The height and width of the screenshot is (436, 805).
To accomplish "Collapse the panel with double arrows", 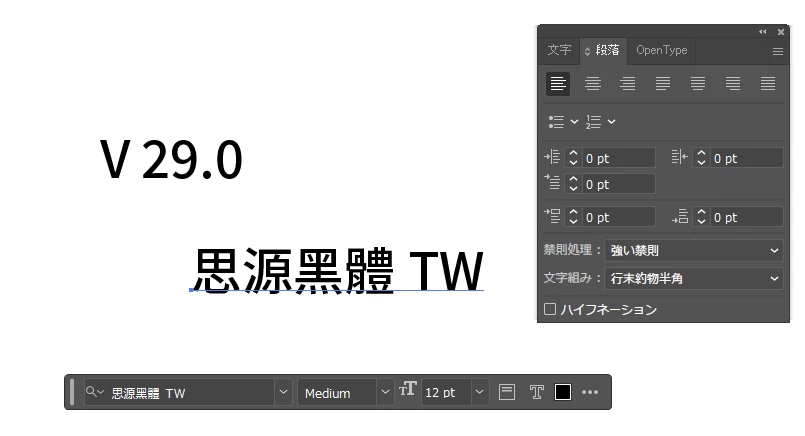I will pyautogui.click(x=762, y=32).
